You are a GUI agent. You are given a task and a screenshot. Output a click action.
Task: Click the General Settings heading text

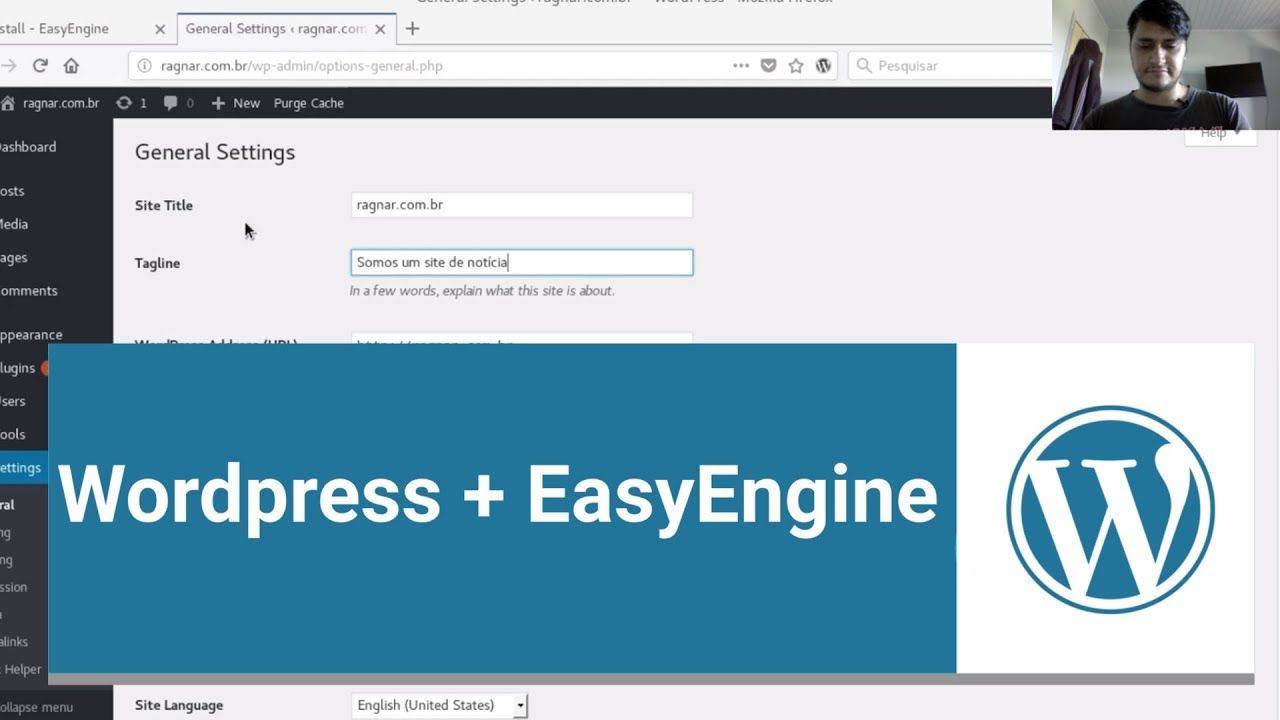click(x=215, y=153)
